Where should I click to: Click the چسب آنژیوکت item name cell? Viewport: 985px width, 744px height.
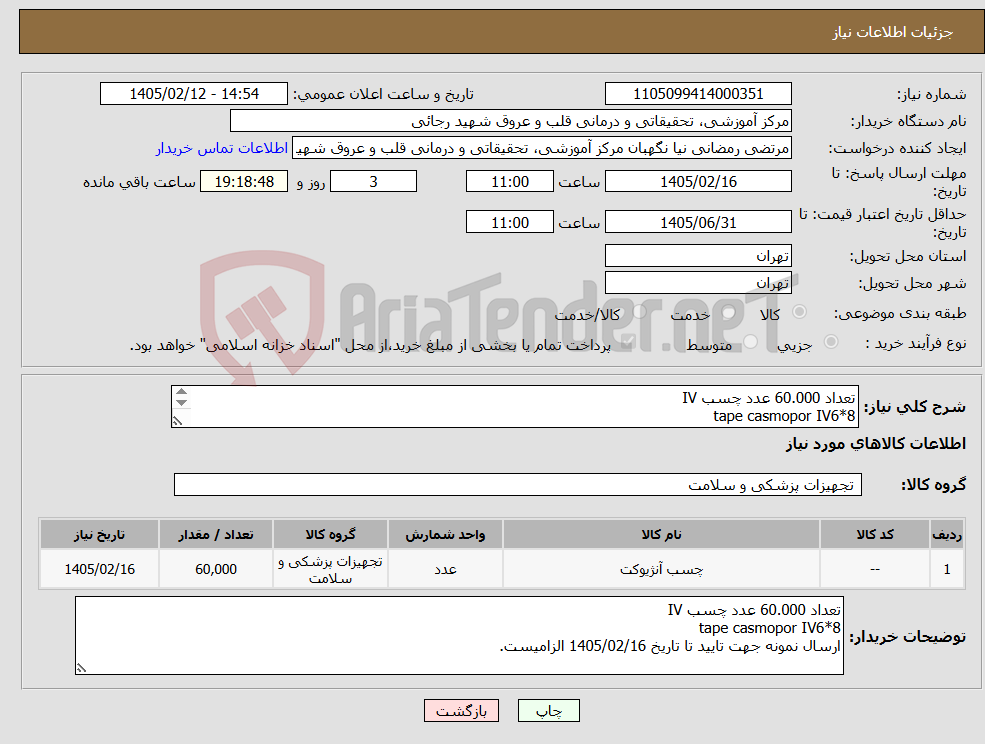[x=661, y=569]
